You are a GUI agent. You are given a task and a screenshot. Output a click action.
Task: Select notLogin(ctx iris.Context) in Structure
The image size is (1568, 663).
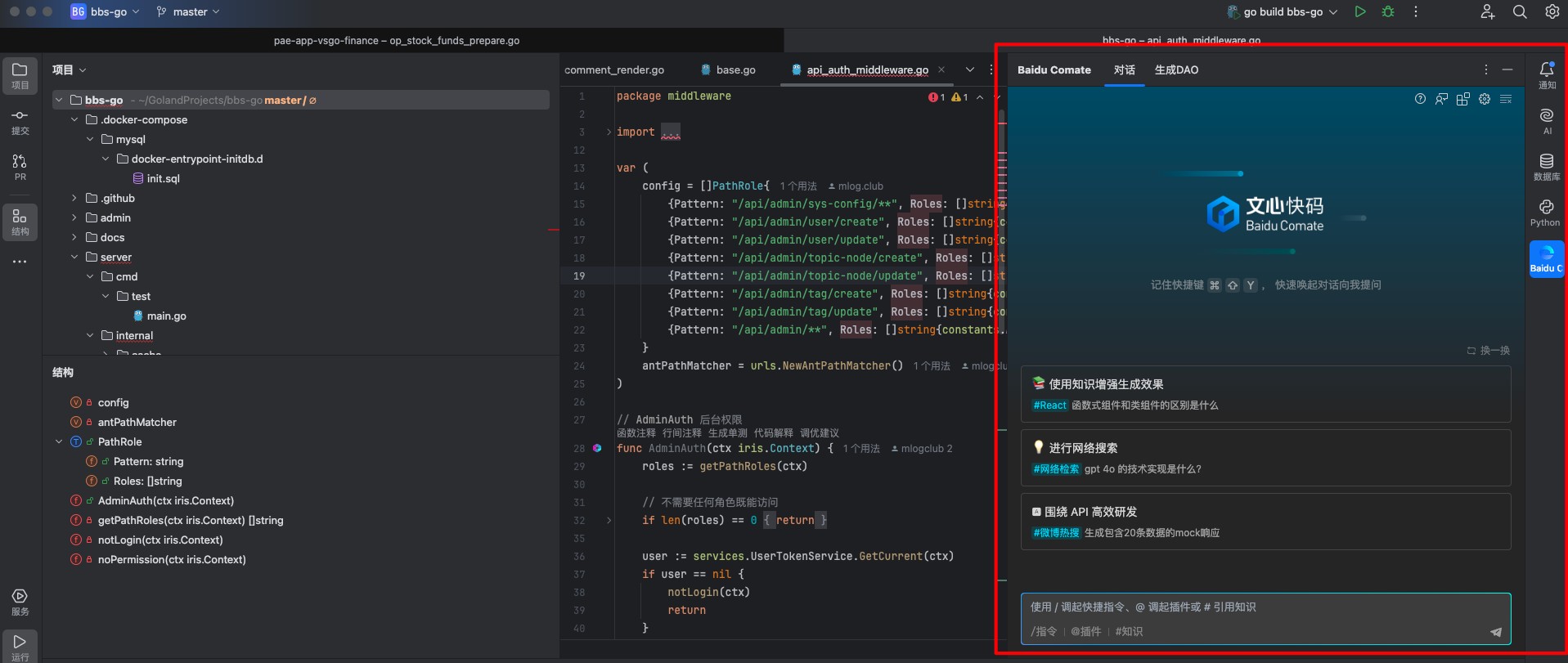pyautogui.click(x=160, y=540)
